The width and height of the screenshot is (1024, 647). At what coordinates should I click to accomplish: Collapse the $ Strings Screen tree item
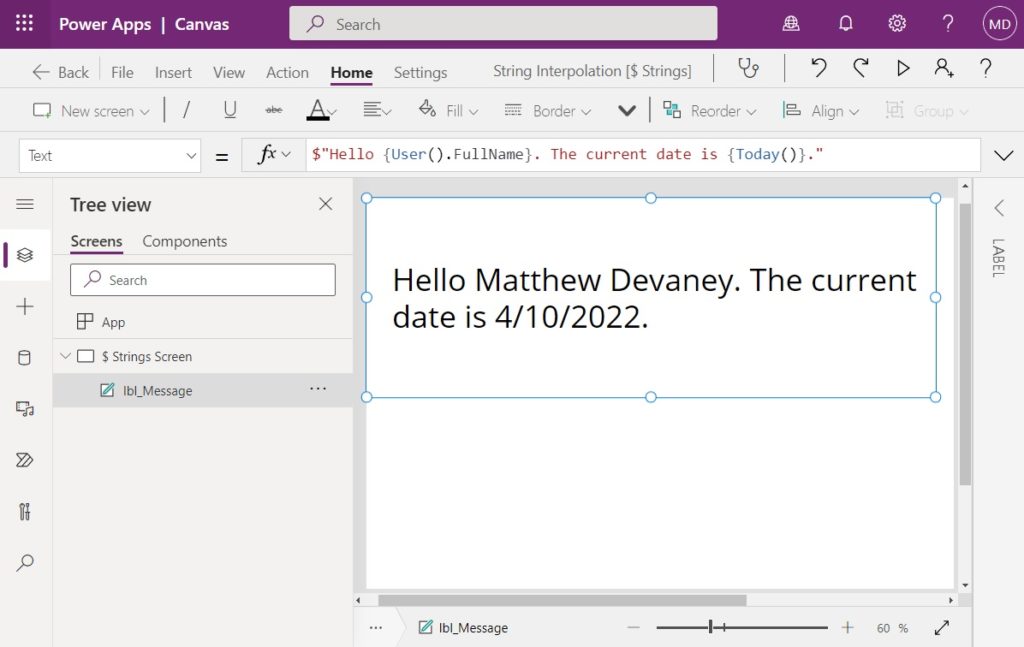click(65, 355)
